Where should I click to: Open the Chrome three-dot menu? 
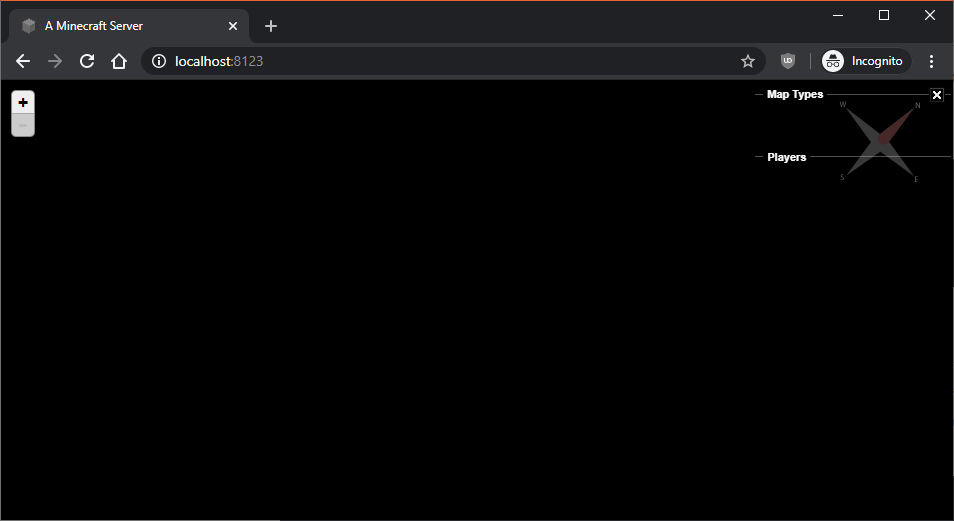(x=931, y=61)
